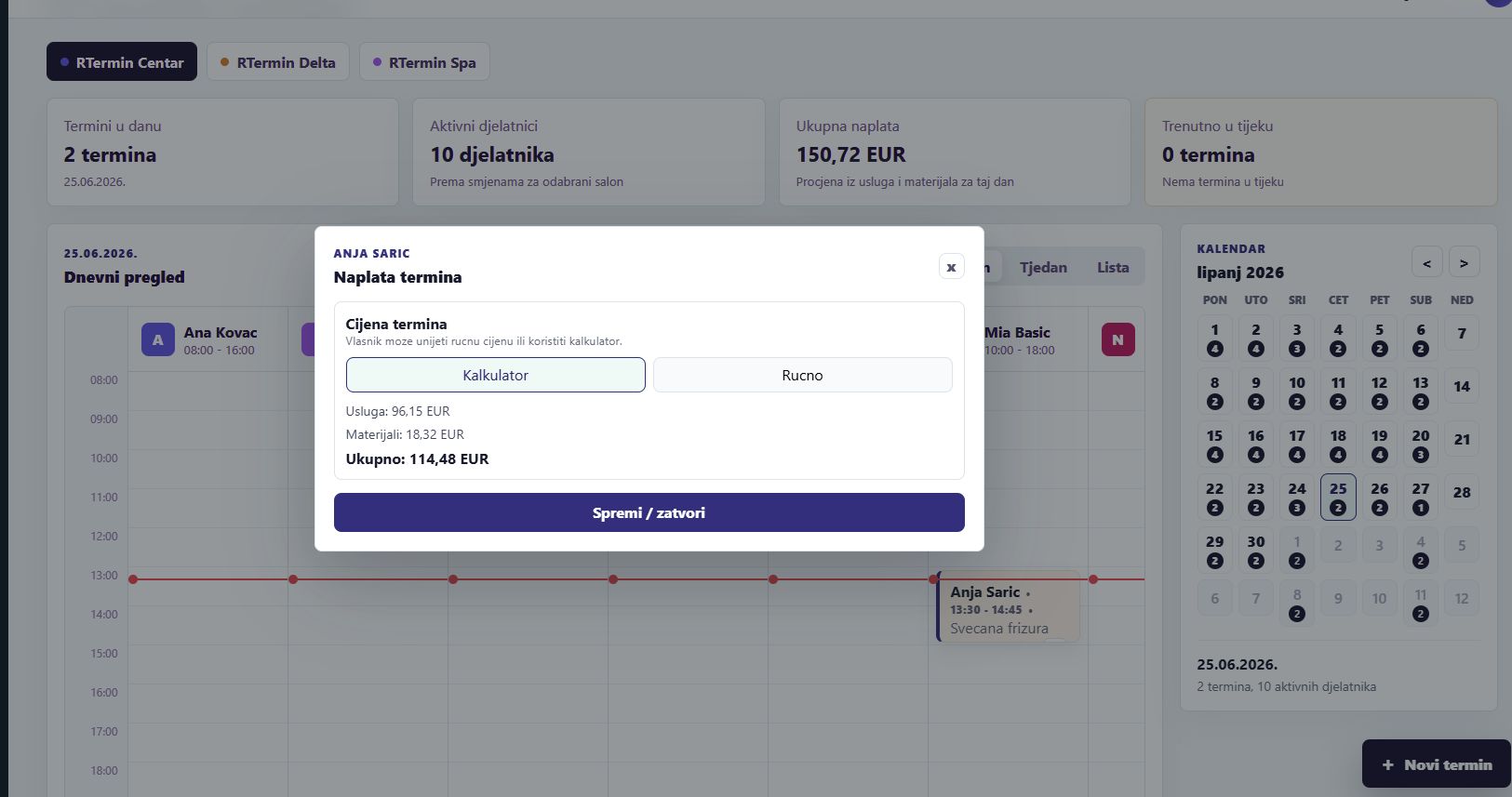Screen dimensions: 1512x797
Task: Switch to the Tjedan week view
Action: [x=1043, y=267]
